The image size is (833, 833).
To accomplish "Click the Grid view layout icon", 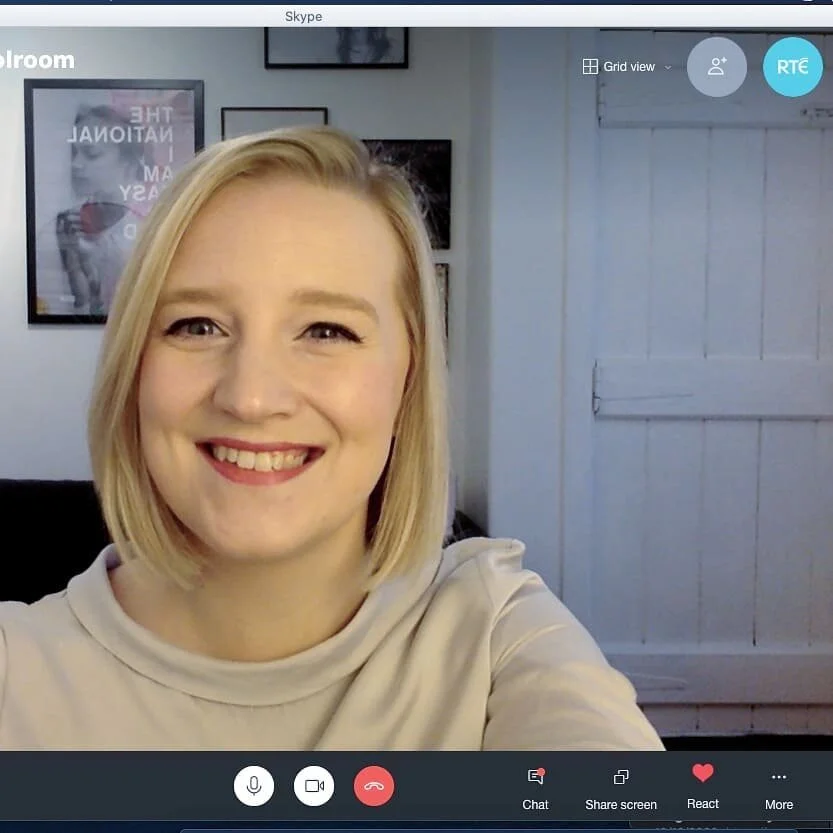I will (589, 66).
